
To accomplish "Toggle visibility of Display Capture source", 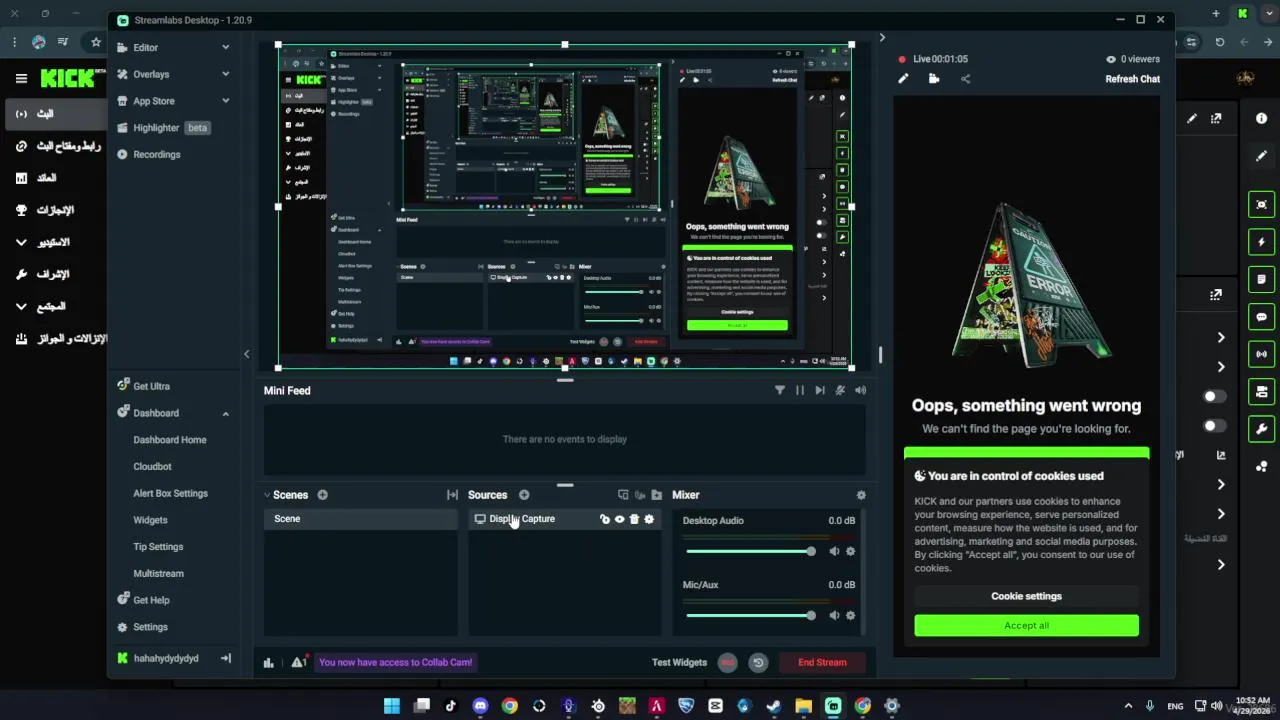I will pyautogui.click(x=619, y=519).
